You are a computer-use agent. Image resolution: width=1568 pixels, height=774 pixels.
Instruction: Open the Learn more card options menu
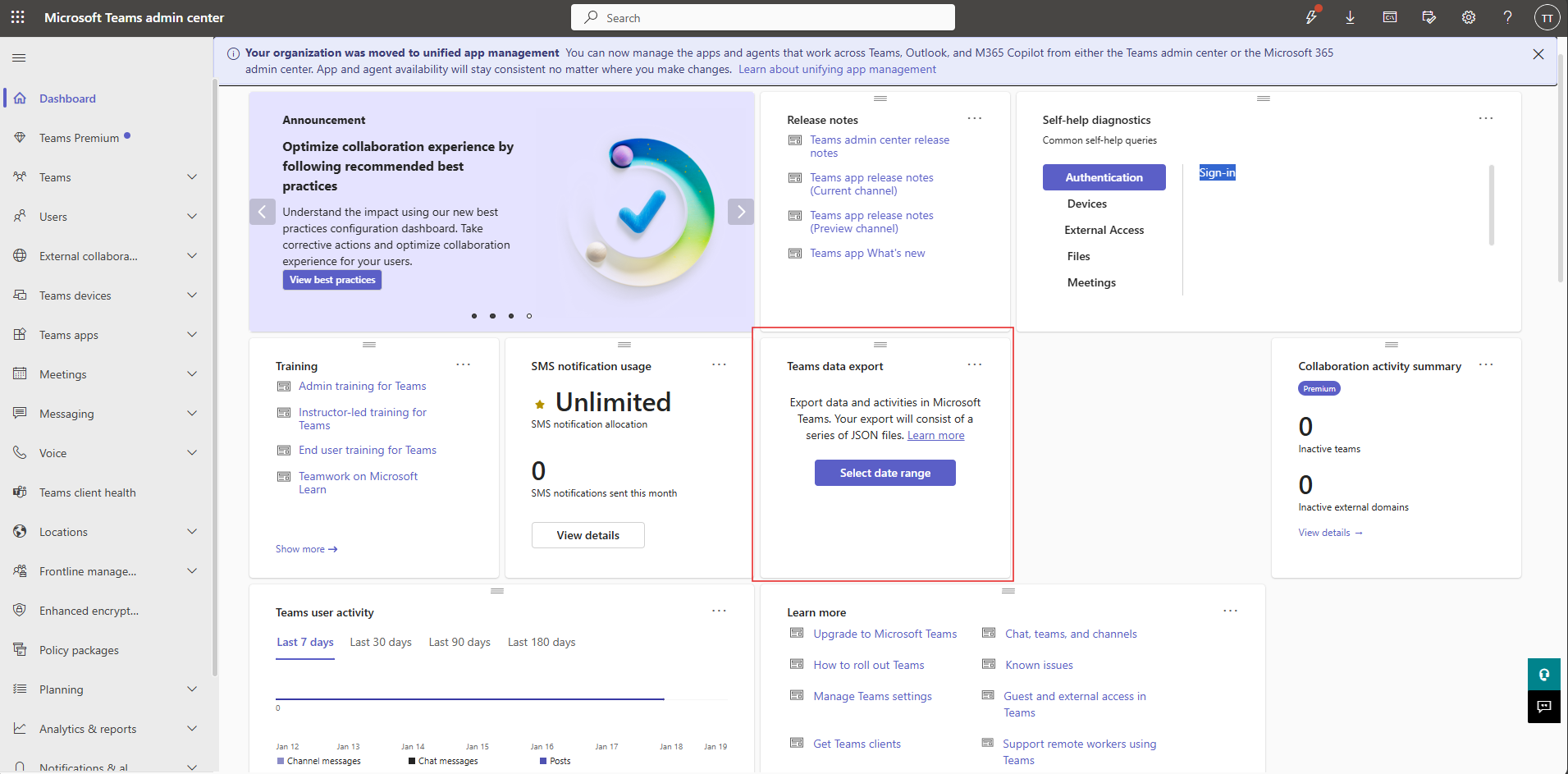(1230, 611)
